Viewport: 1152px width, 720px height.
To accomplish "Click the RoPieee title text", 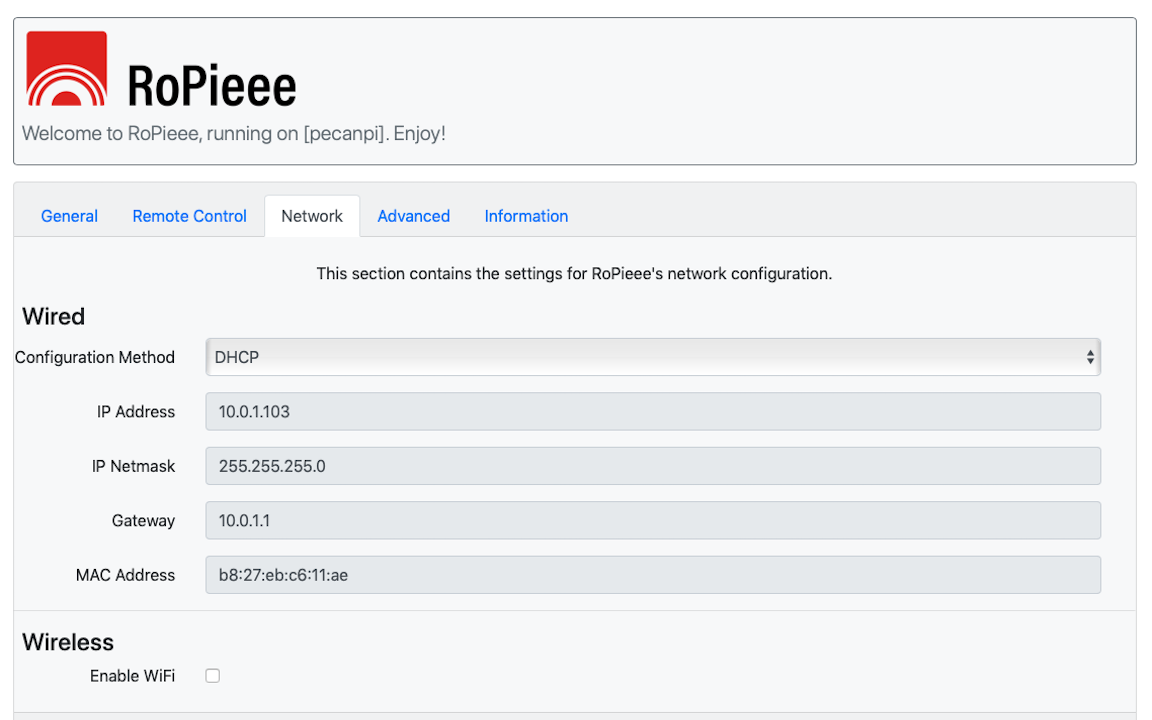I will tap(212, 86).
